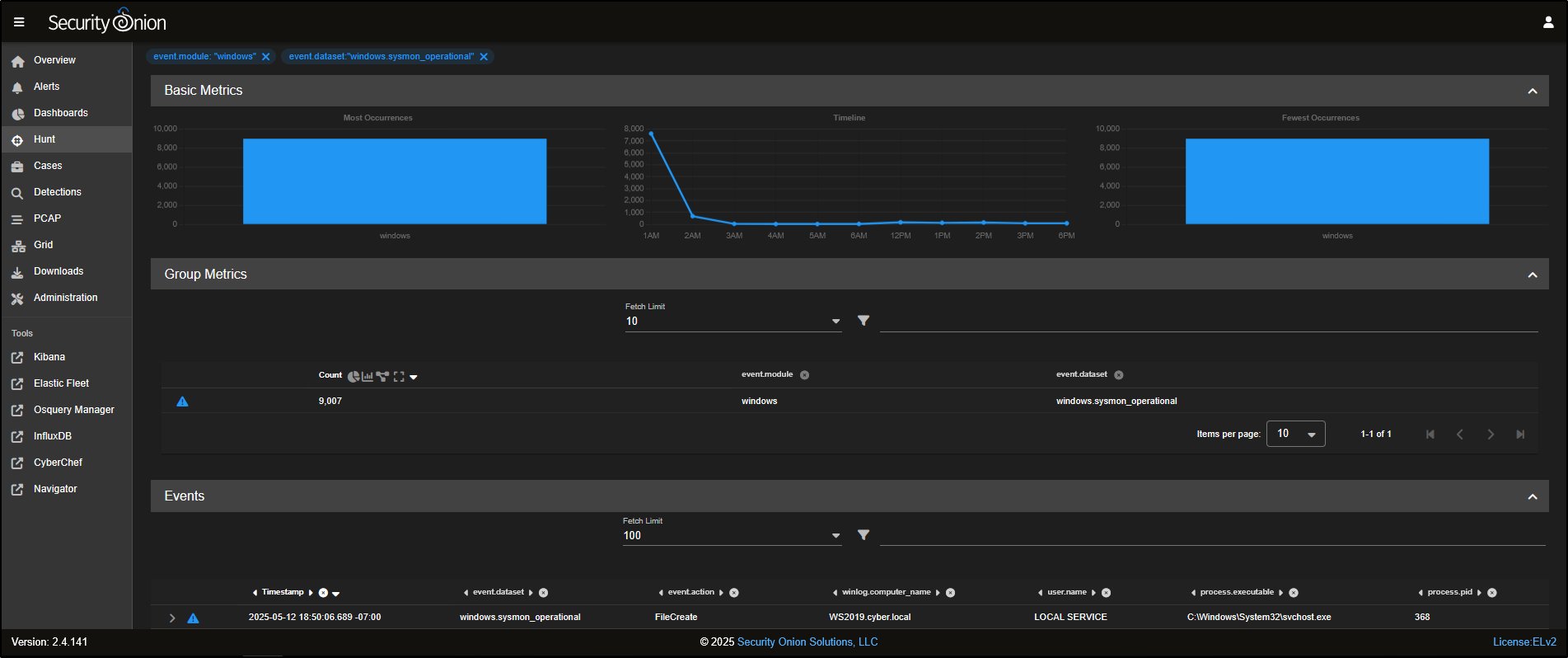
Task: Open the Group Metrics Fetch Limit dropdown
Action: pos(835,322)
